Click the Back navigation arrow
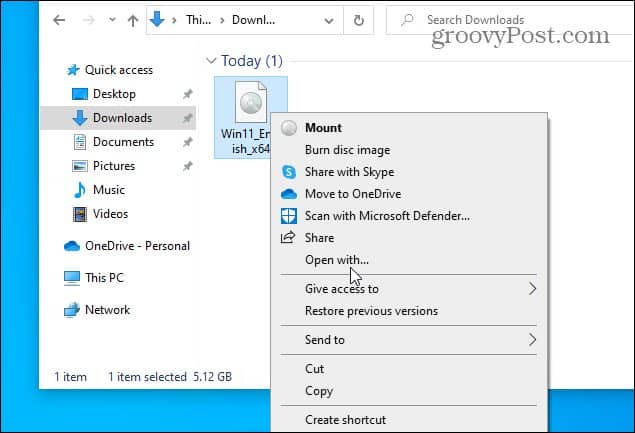Image resolution: width=635 pixels, height=433 pixels. tap(61, 20)
